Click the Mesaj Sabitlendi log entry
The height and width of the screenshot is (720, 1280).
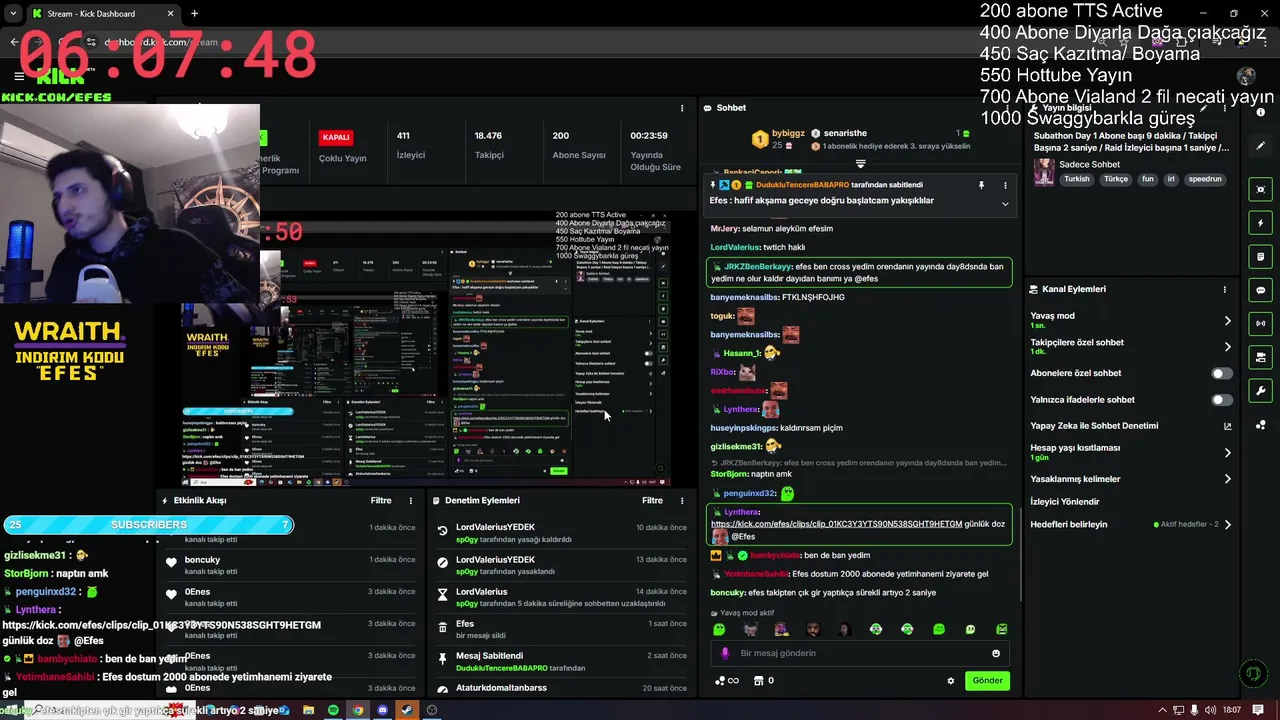click(560, 661)
